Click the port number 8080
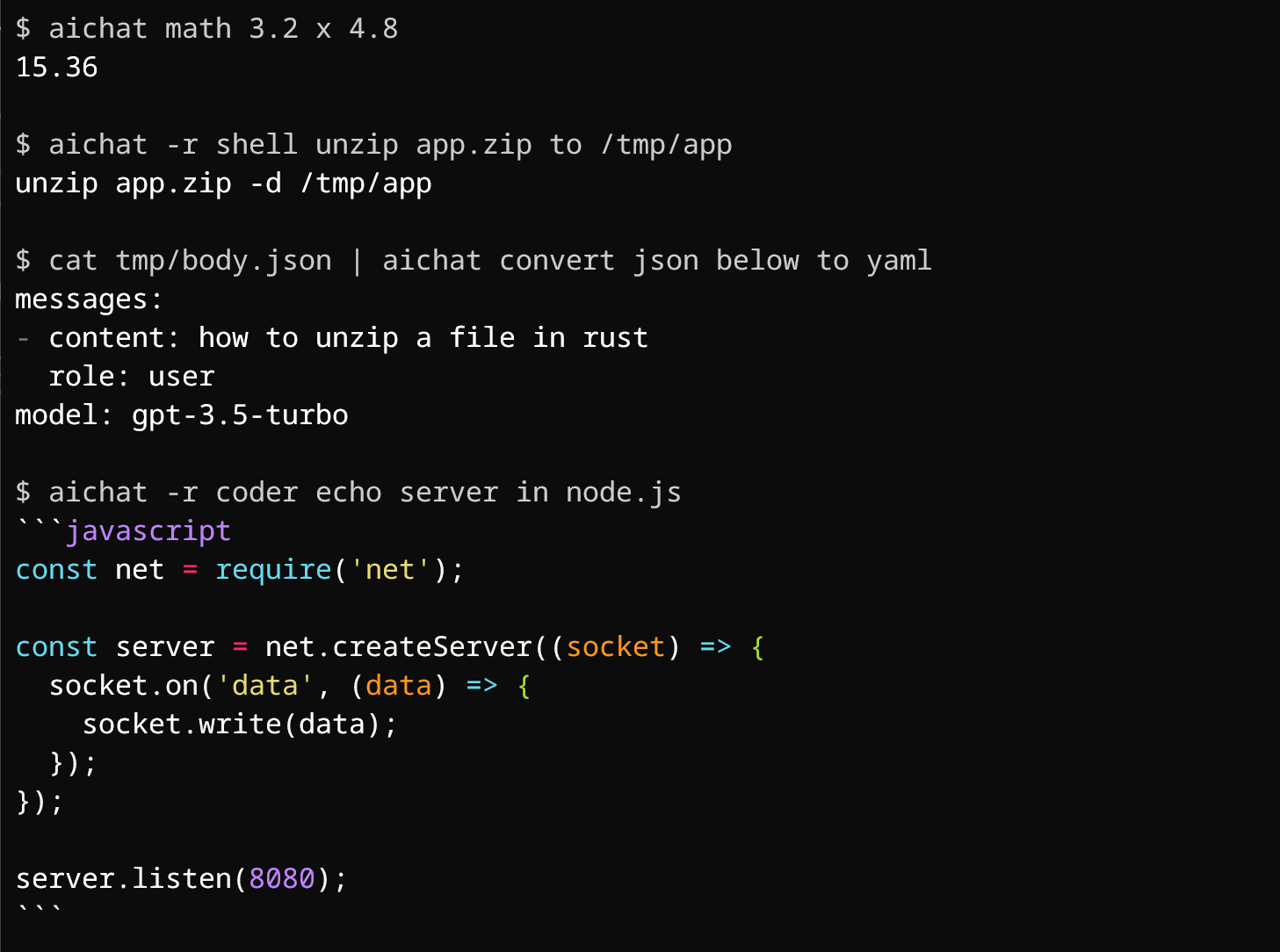This screenshot has height=952, width=1280. point(281,879)
